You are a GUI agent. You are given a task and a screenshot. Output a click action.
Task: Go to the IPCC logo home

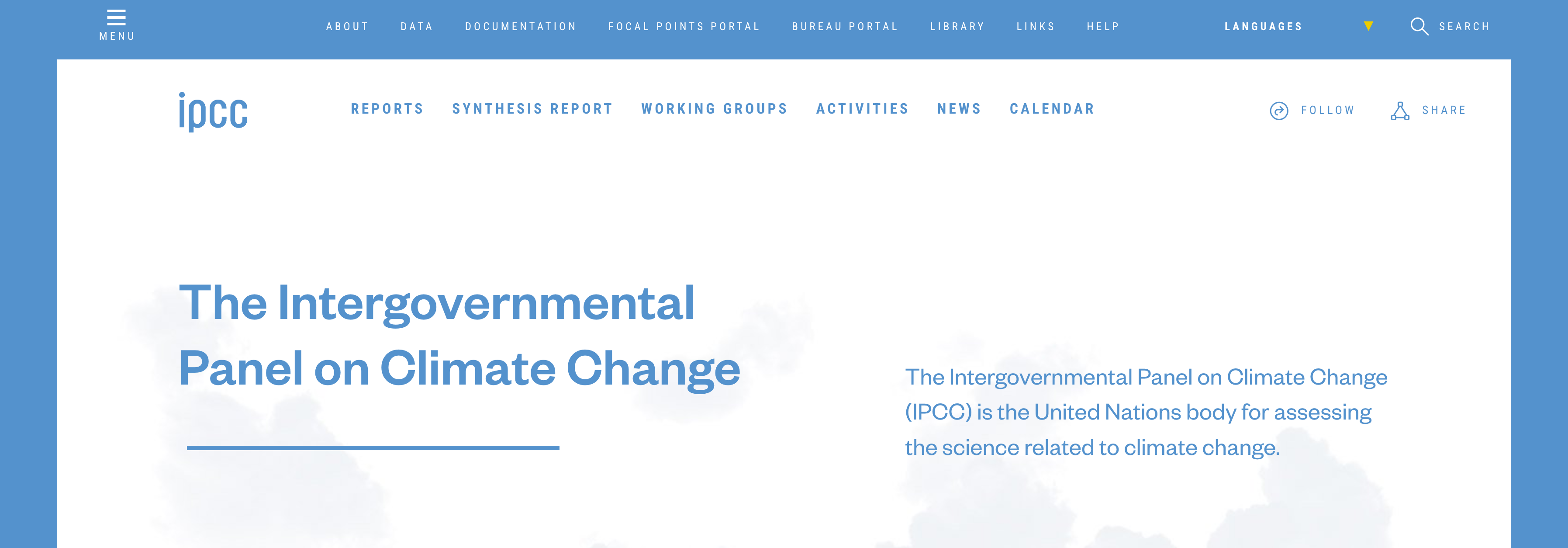(213, 112)
